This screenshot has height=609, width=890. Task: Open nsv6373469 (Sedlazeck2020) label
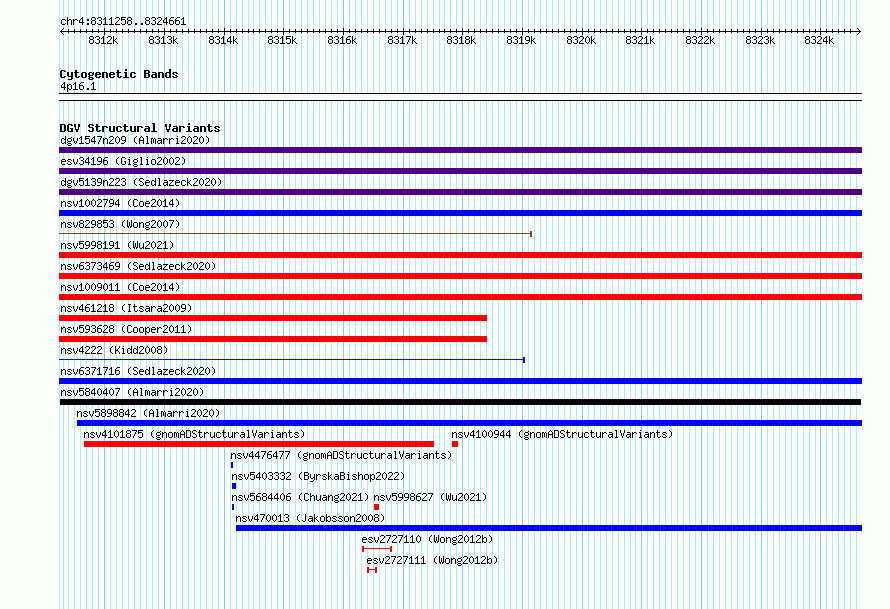click(138, 266)
